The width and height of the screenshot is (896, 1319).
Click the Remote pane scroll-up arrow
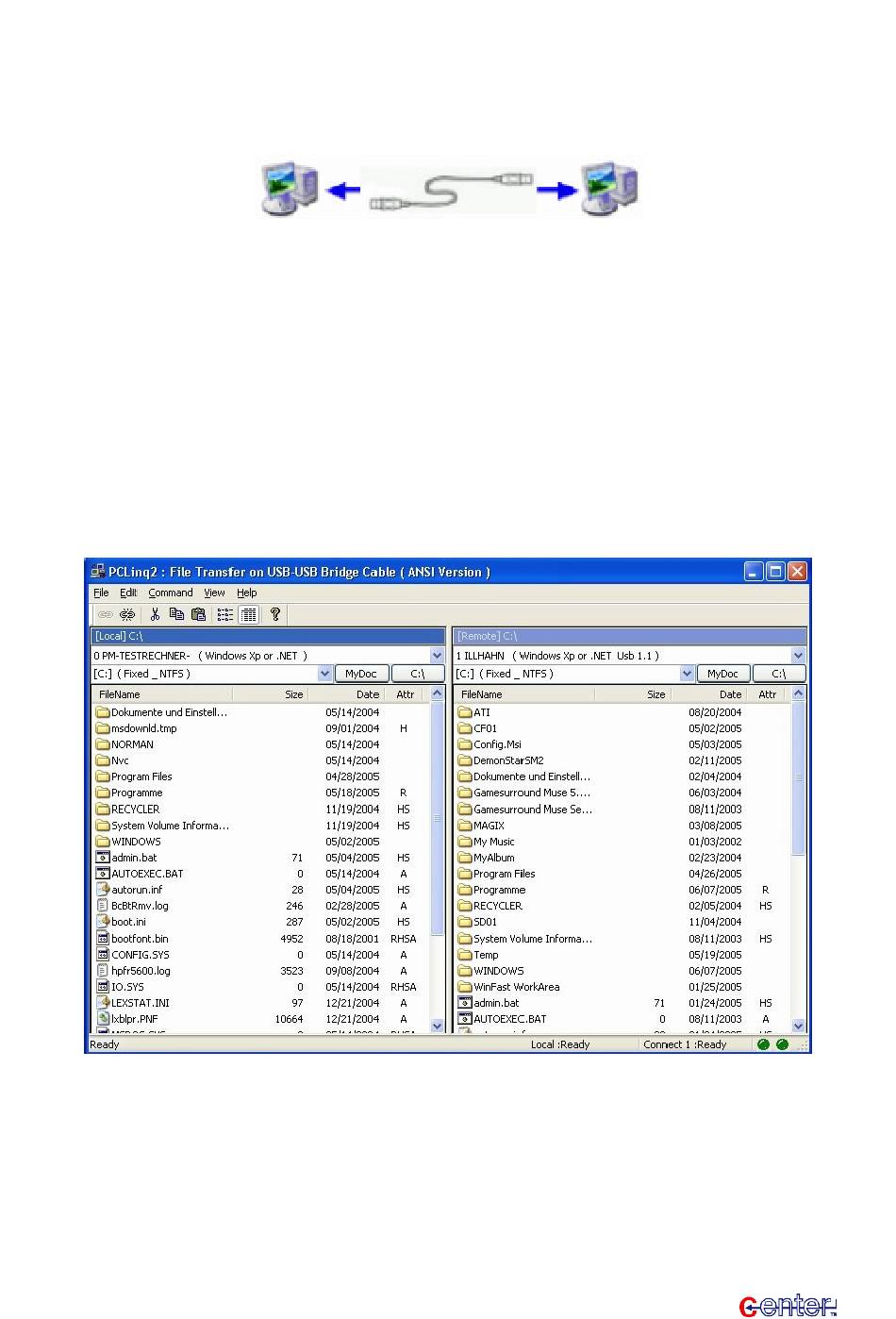click(799, 693)
